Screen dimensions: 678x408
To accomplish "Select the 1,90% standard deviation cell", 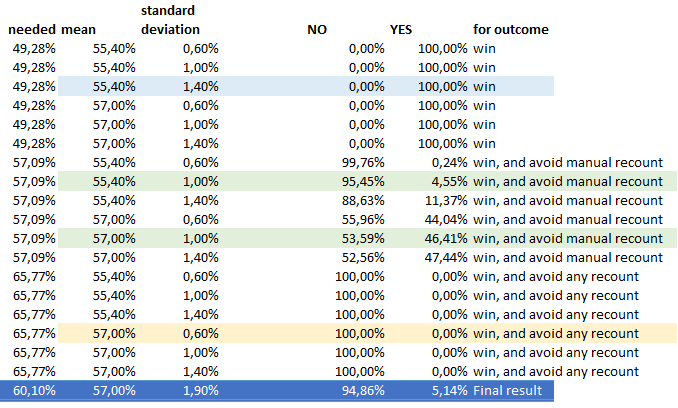I will click(199, 390).
